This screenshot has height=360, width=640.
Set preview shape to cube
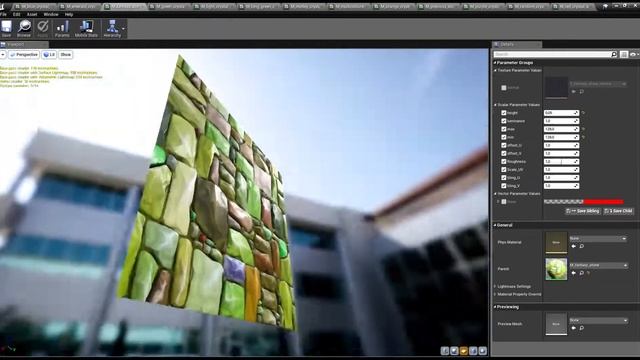click(473, 351)
